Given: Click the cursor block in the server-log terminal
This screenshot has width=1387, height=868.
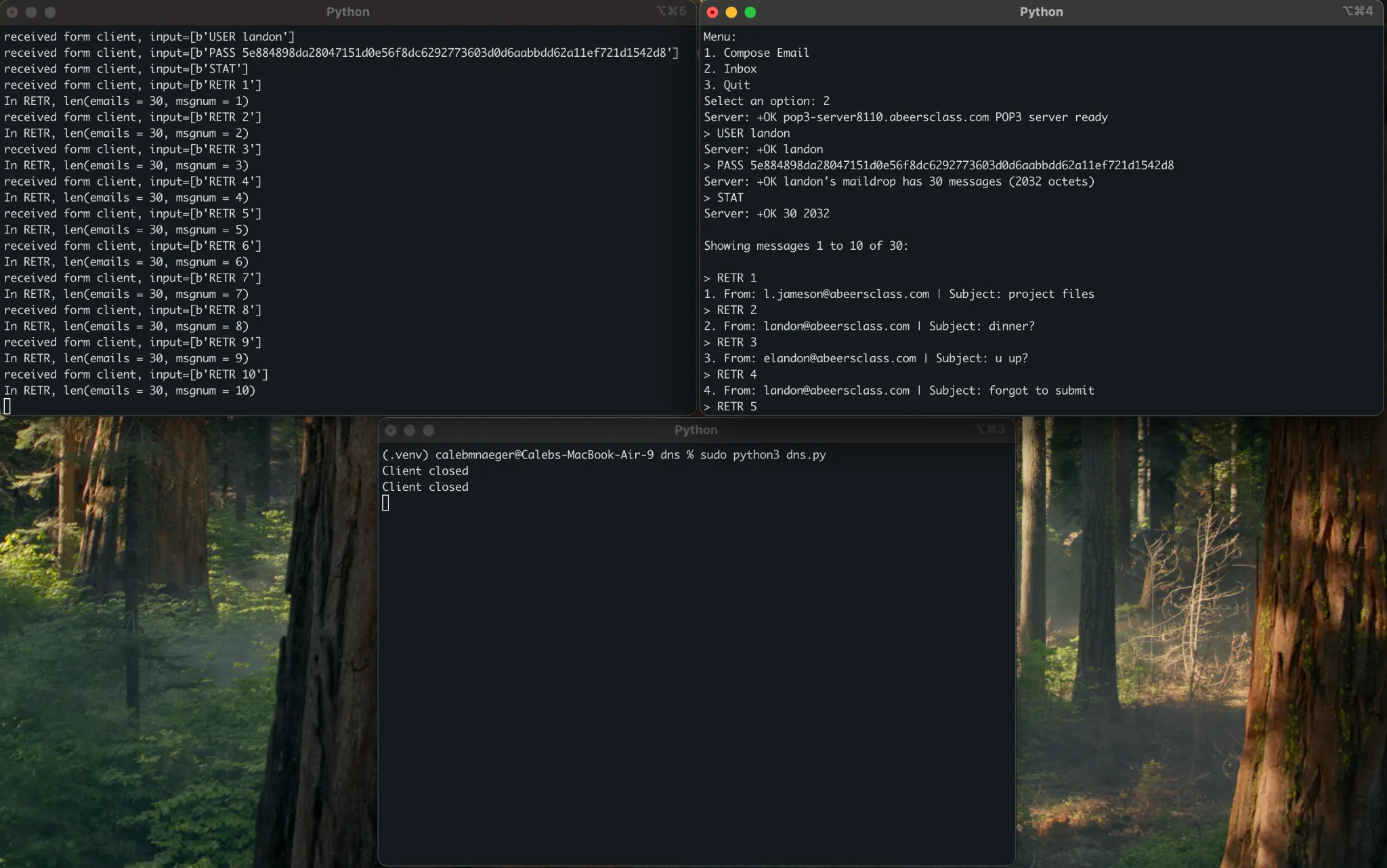Looking at the screenshot, I should [7, 406].
